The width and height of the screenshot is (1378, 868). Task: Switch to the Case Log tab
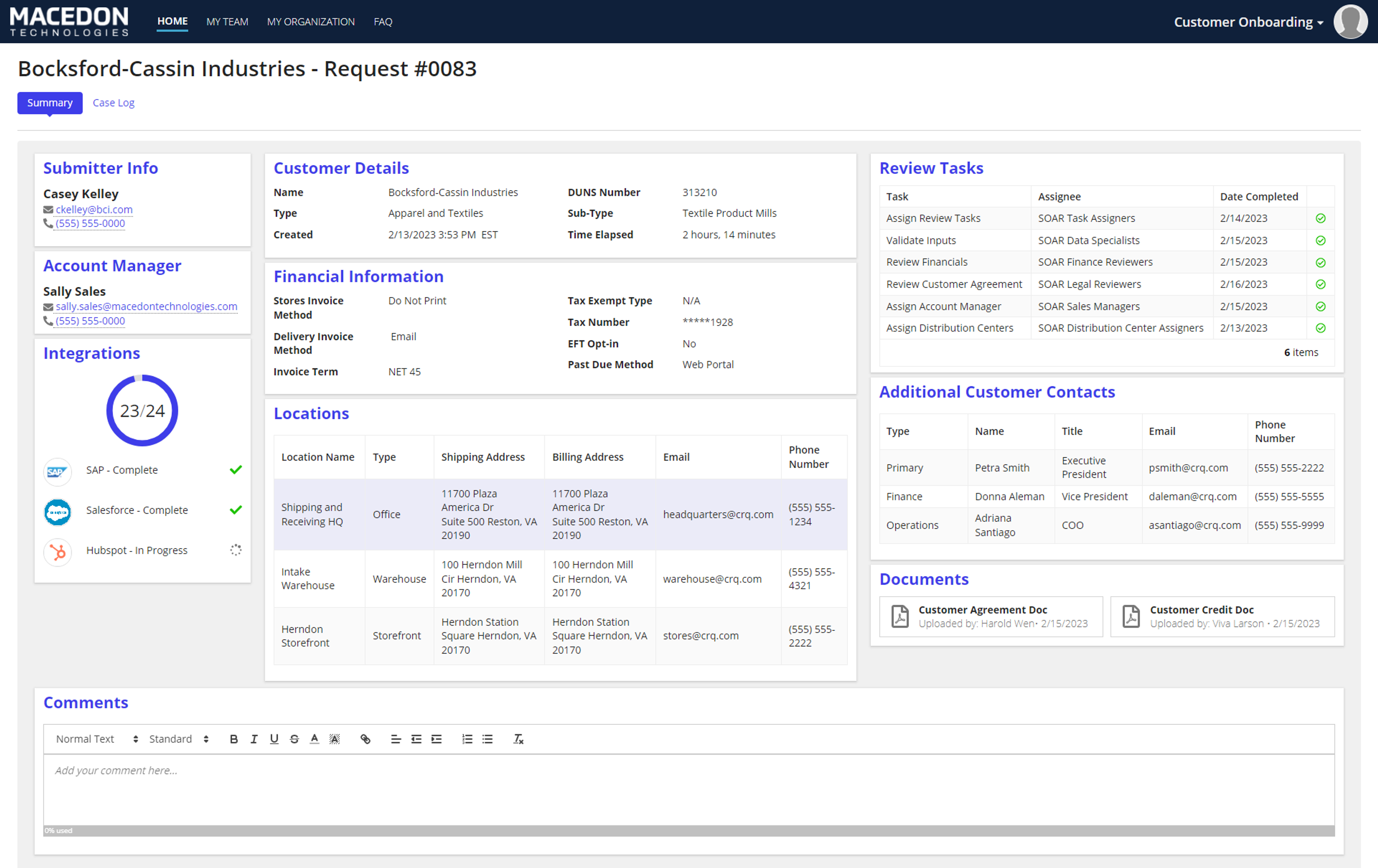pos(113,103)
